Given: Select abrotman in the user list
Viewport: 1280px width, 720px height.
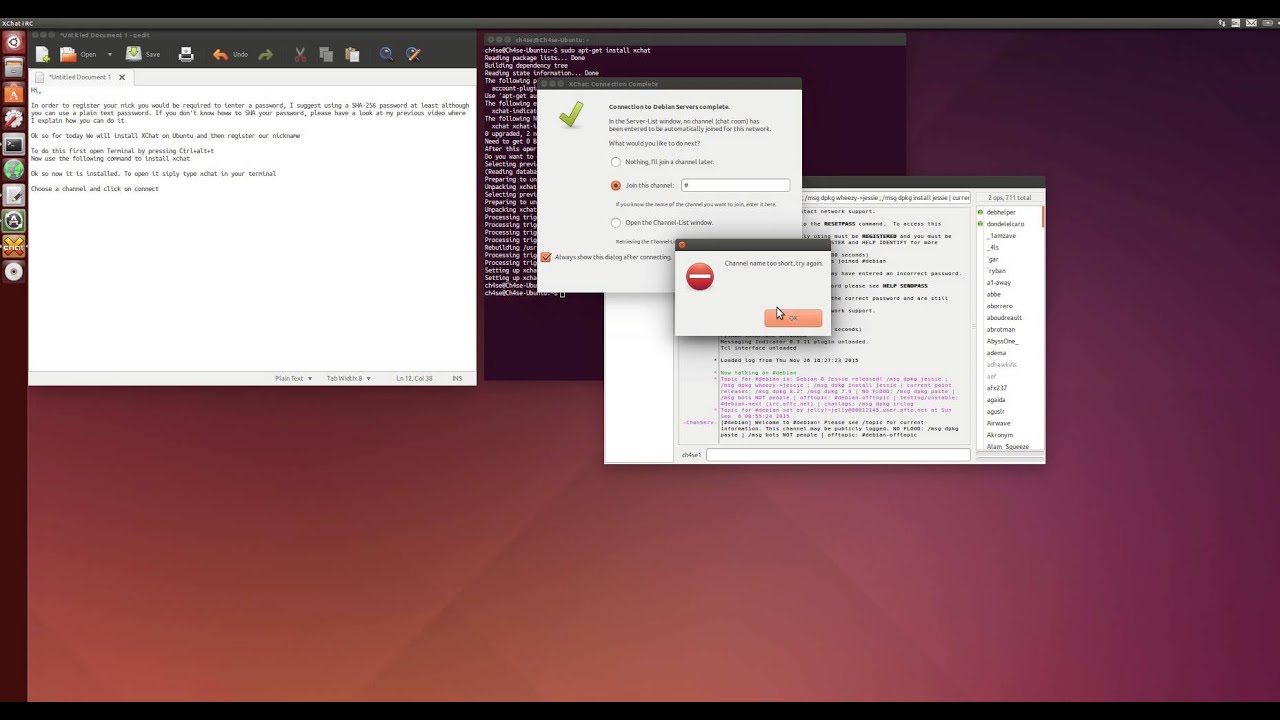Looking at the screenshot, I should (1001, 330).
